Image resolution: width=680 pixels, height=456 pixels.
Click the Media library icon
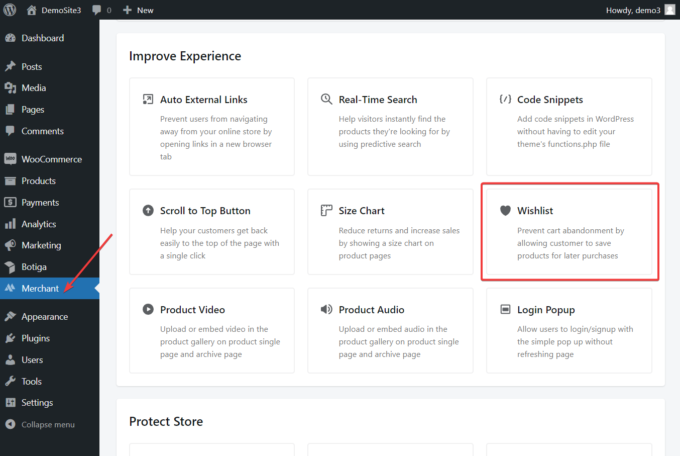[x=10, y=88]
